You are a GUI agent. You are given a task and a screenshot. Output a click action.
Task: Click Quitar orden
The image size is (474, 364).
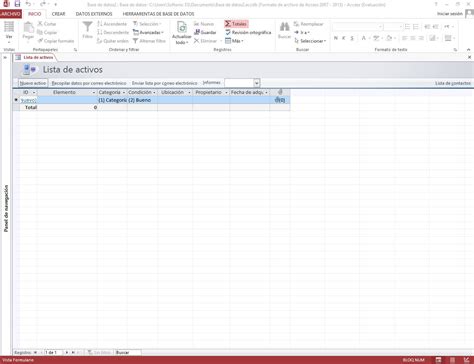point(113,41)
